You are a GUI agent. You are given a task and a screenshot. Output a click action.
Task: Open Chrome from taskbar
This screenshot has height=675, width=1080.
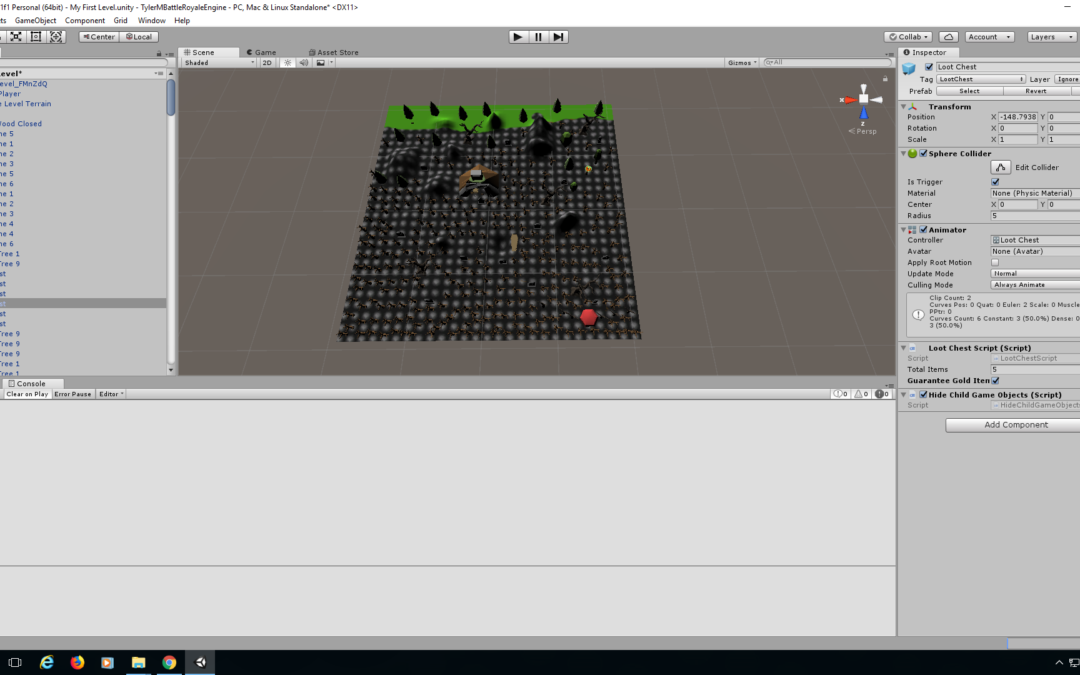[x=169, y=663]
